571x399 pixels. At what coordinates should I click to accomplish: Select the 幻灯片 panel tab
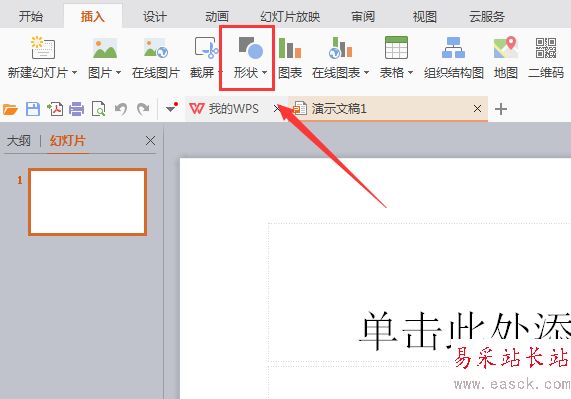coord(68,141)
